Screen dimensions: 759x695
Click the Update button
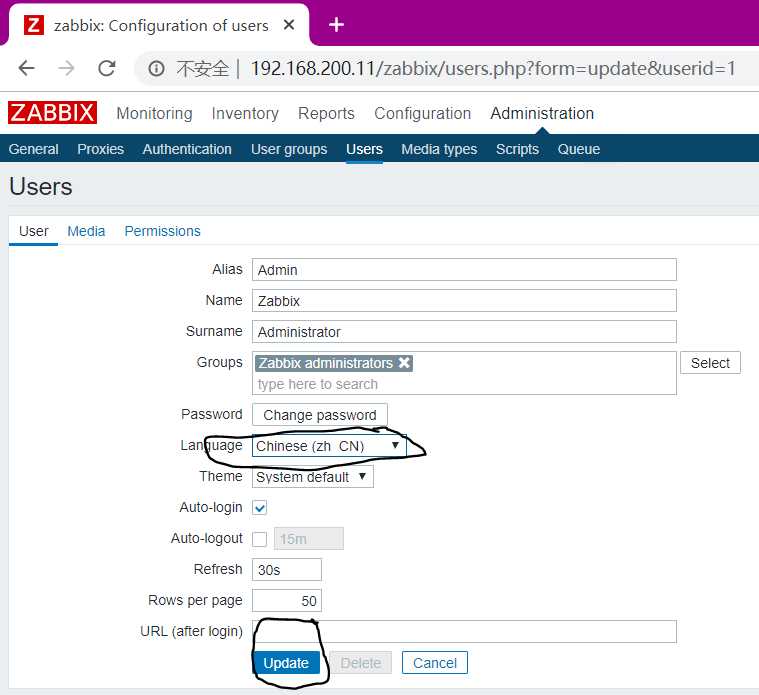pos(286,663)
